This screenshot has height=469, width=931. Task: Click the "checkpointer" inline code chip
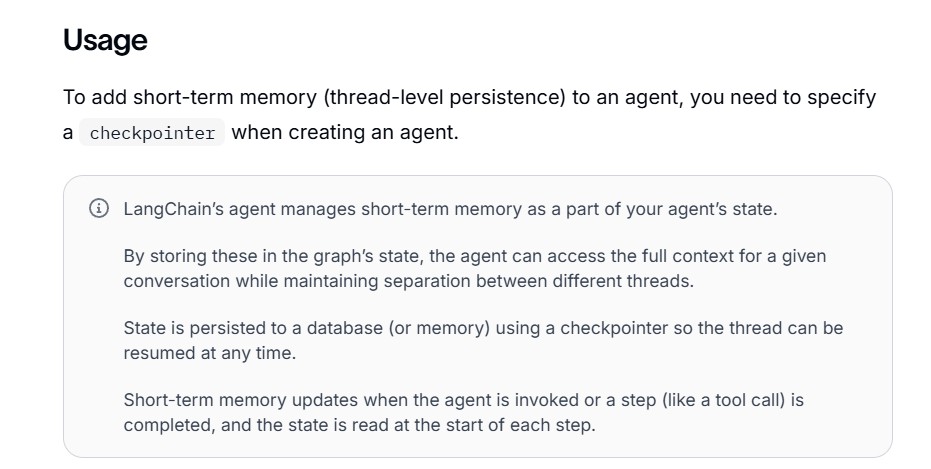[152, 132]
